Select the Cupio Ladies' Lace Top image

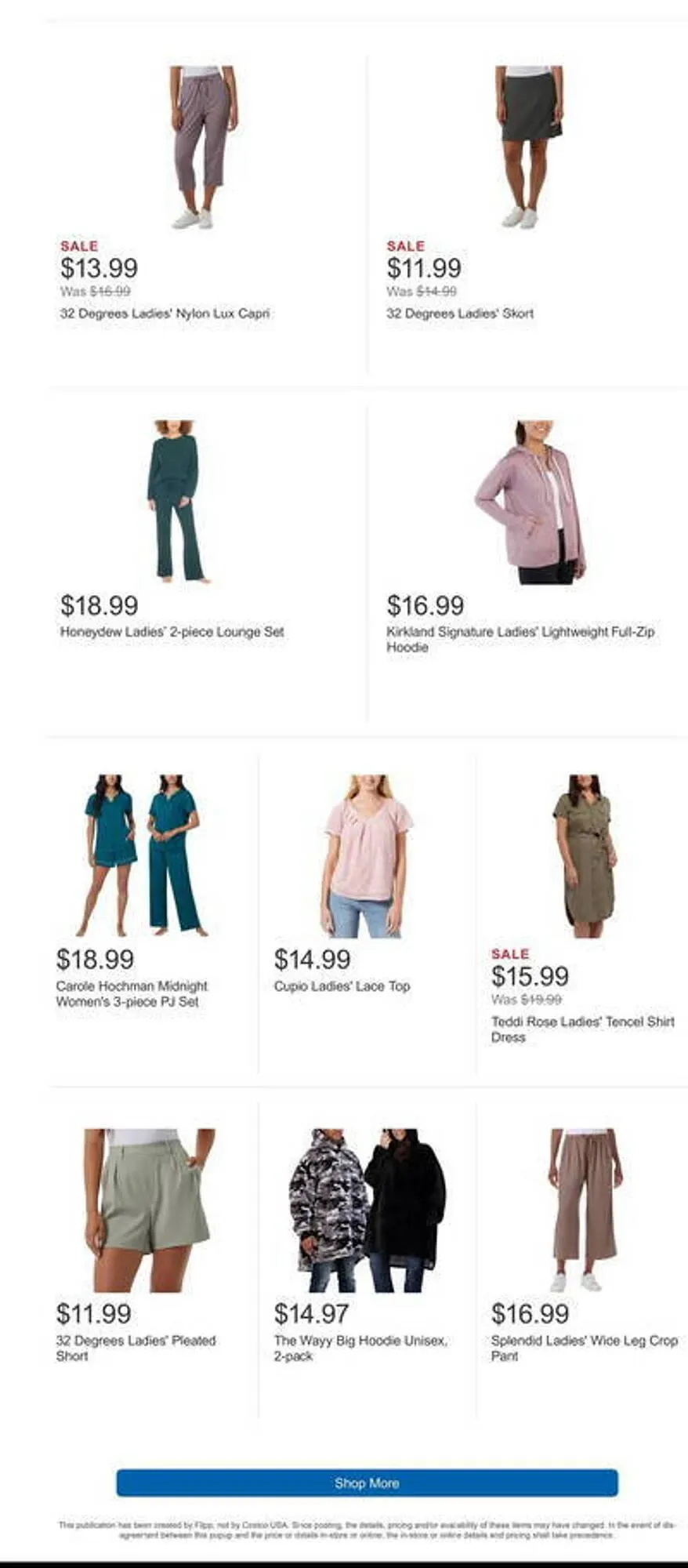click(x=367, y=855)
